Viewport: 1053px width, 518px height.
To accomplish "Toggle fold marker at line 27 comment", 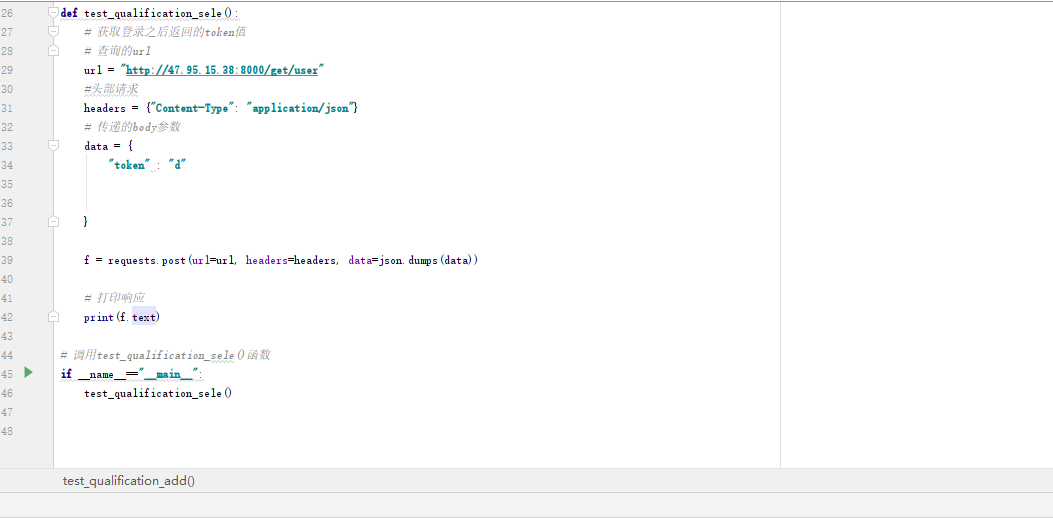I will [54, 31].
